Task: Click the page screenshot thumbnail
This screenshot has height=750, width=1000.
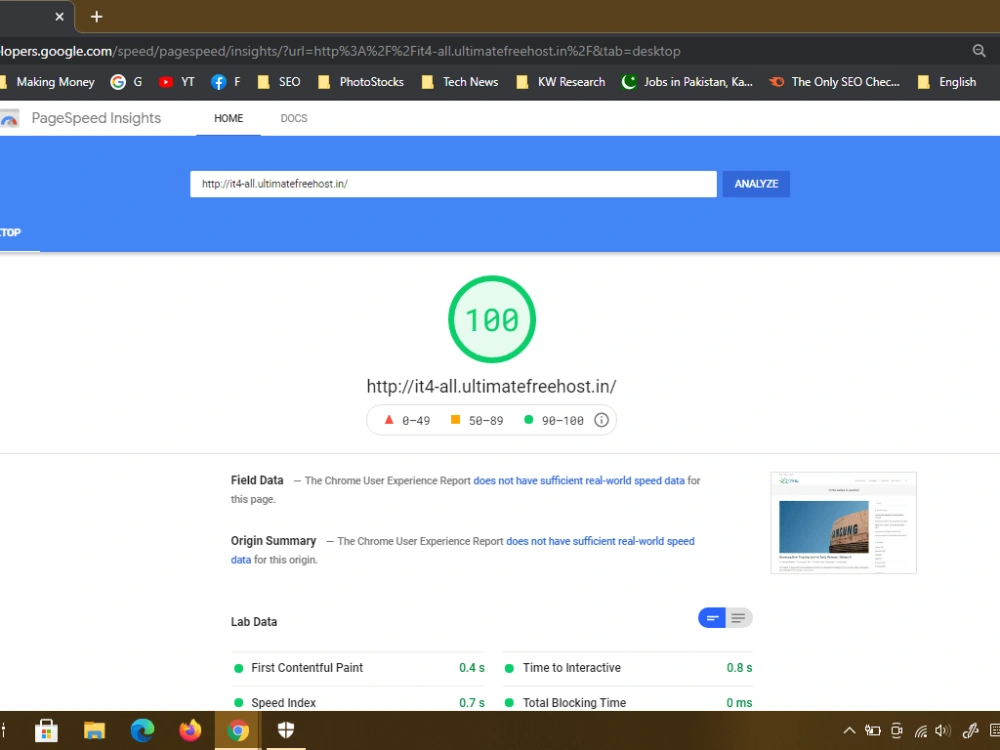Action: pos(843,523)
